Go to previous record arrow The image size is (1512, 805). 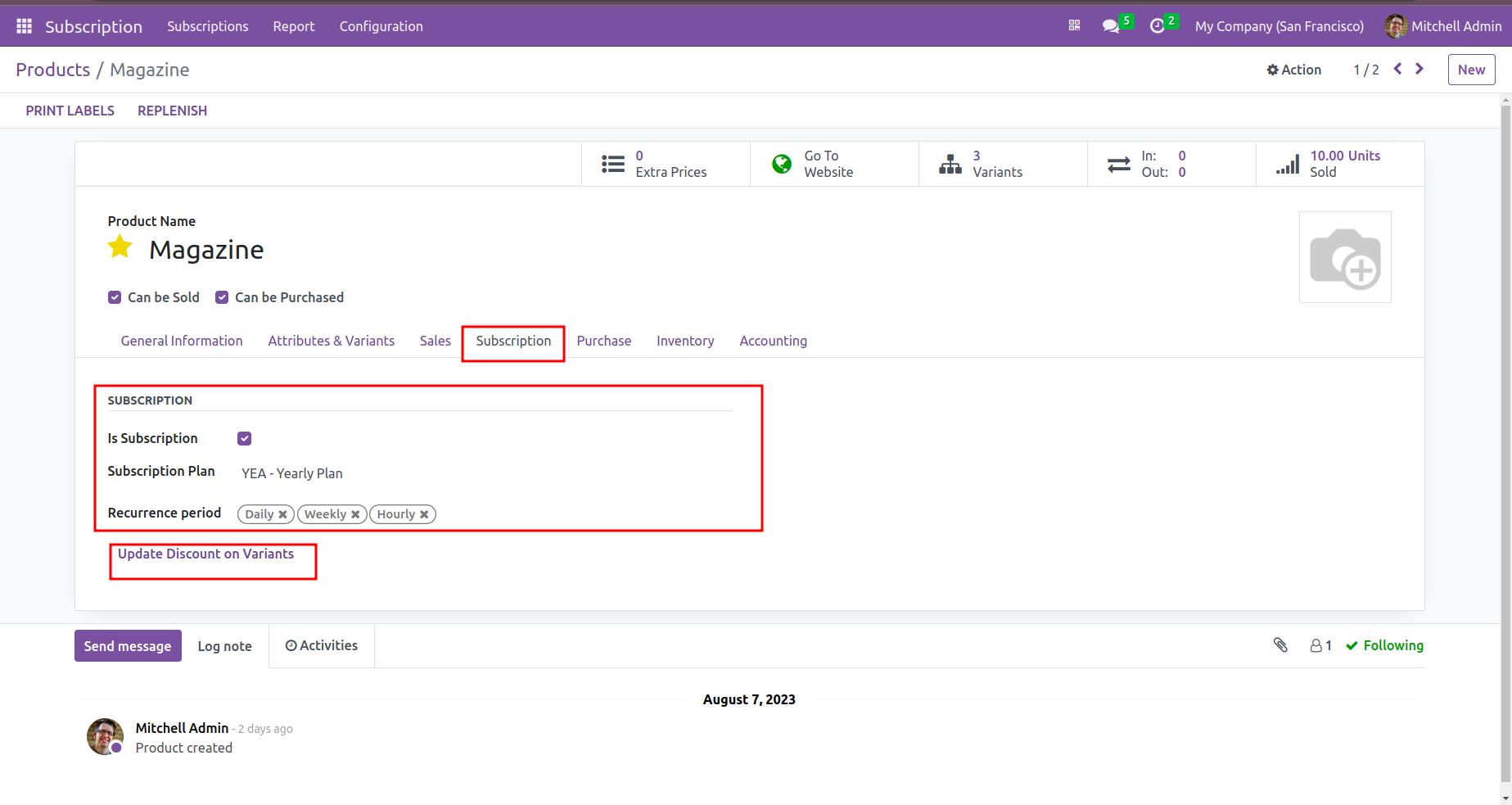tap(1398, 70)
